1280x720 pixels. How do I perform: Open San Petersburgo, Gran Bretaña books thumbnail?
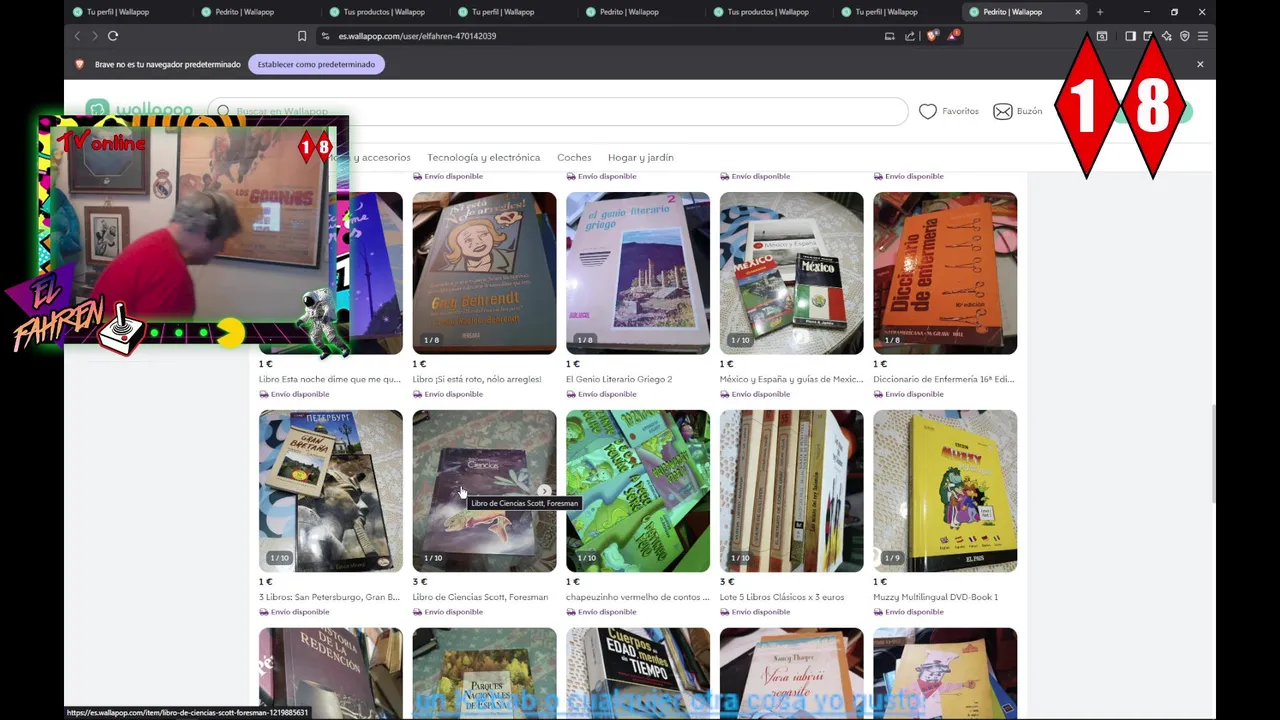(331, 491)
